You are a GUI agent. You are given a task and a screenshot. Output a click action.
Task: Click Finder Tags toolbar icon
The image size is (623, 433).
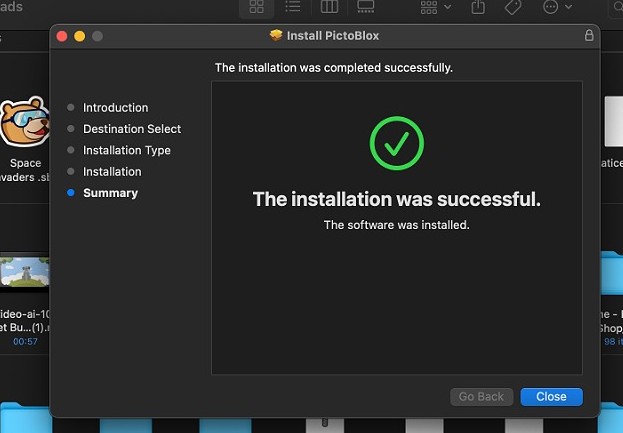pyautogui.click(x=513, y=7)
